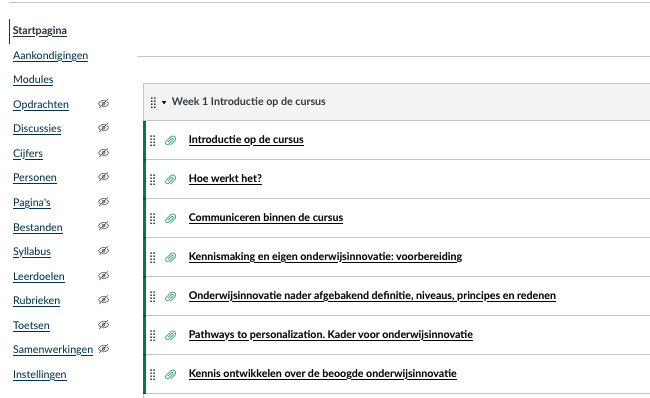
Task: Go to Aankondigingen
Action: 51,56
